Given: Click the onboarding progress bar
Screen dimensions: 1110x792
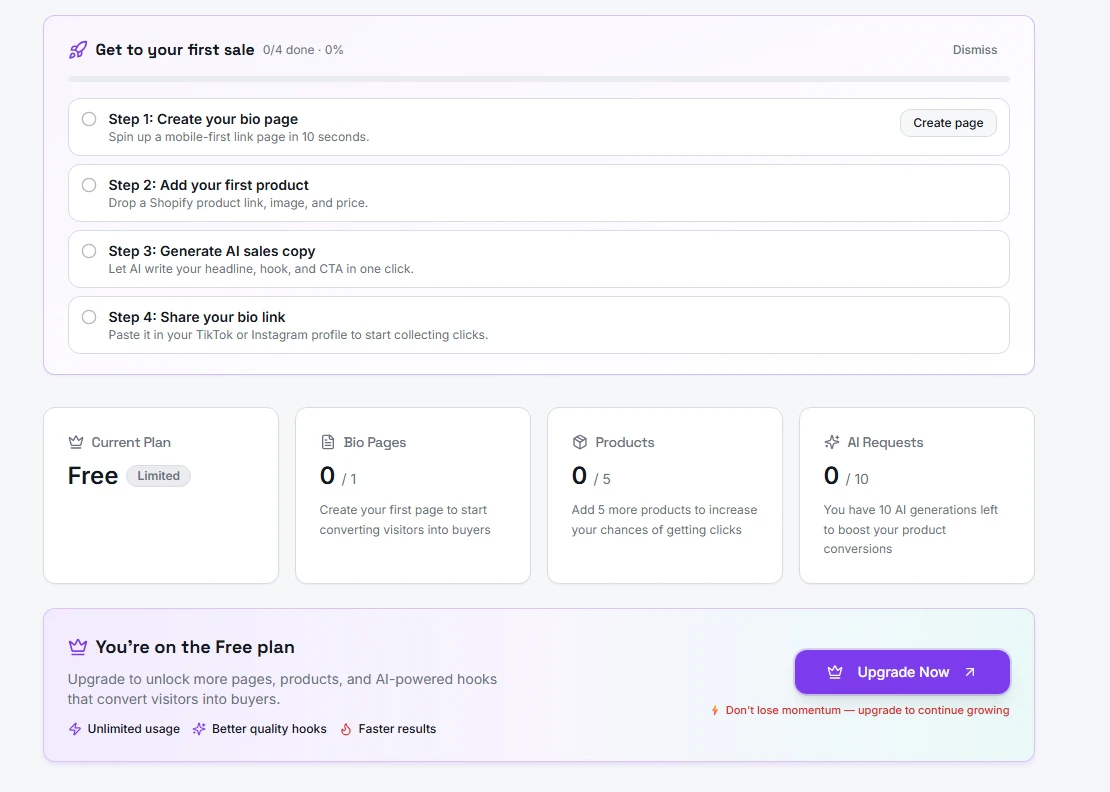Looking at the screenshot, I should tap(539, 79).
